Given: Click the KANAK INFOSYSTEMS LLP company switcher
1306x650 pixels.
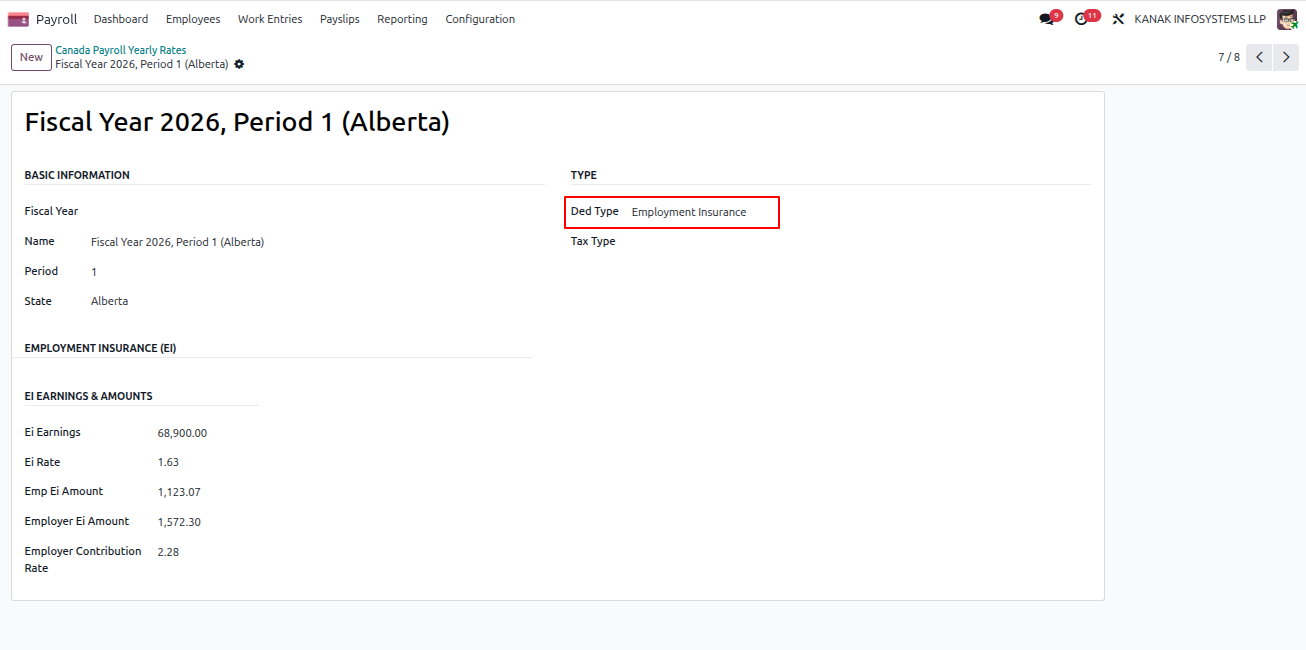Looking at the screenshot, I should pyautogui.click(x=1200, y=19).
